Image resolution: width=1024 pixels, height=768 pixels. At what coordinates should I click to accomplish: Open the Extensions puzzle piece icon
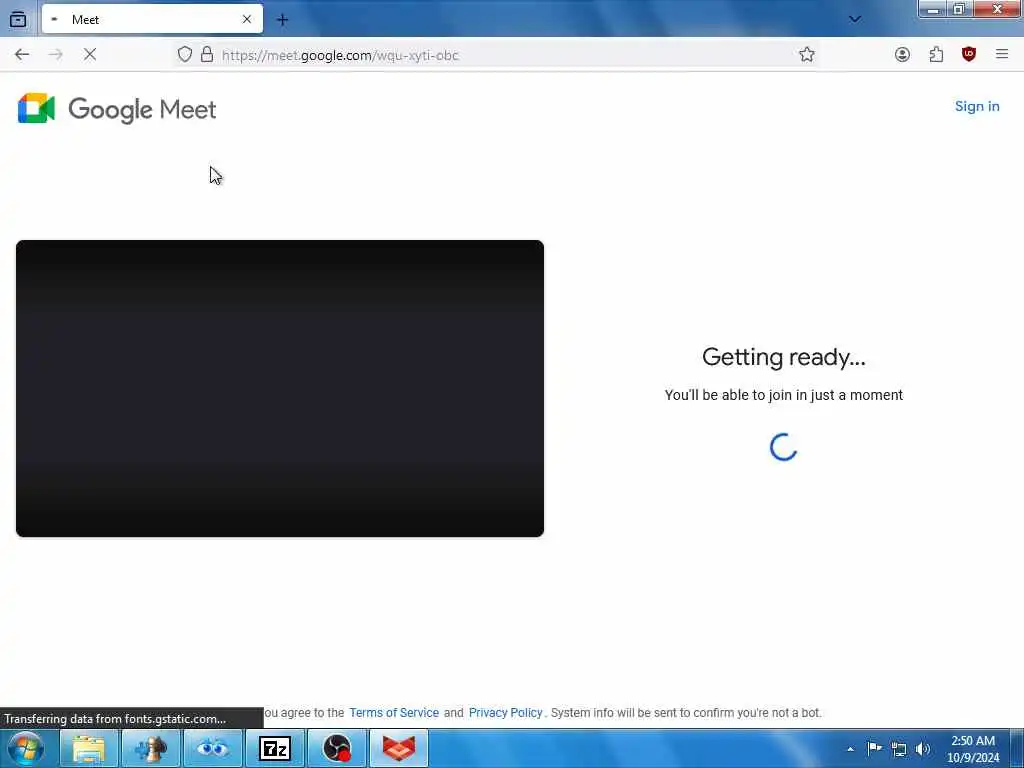pos(936,55)
